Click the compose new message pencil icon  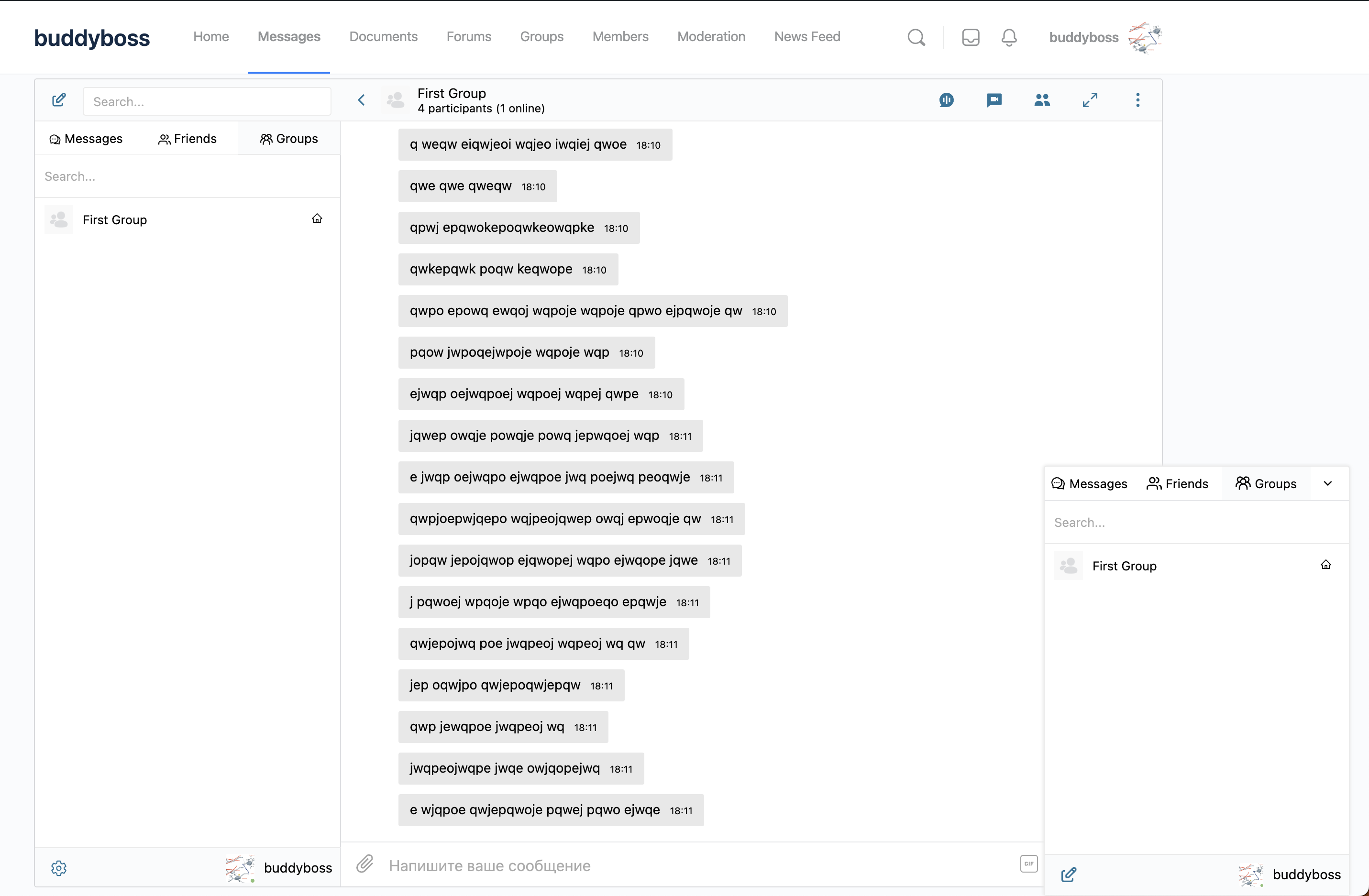click(x=59, y=100)
